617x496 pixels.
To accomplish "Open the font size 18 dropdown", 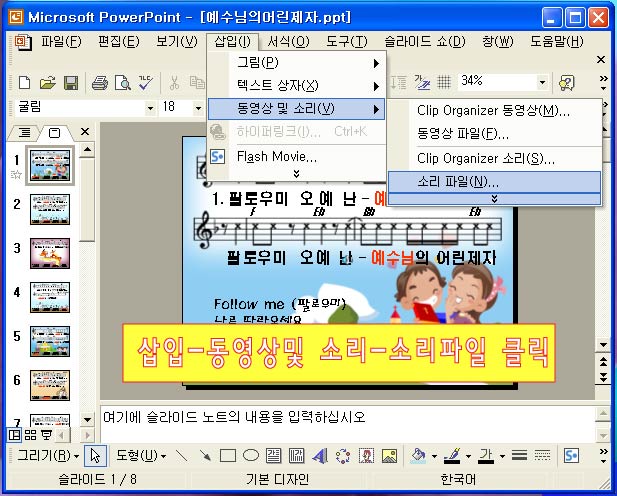I will (198, 107).
